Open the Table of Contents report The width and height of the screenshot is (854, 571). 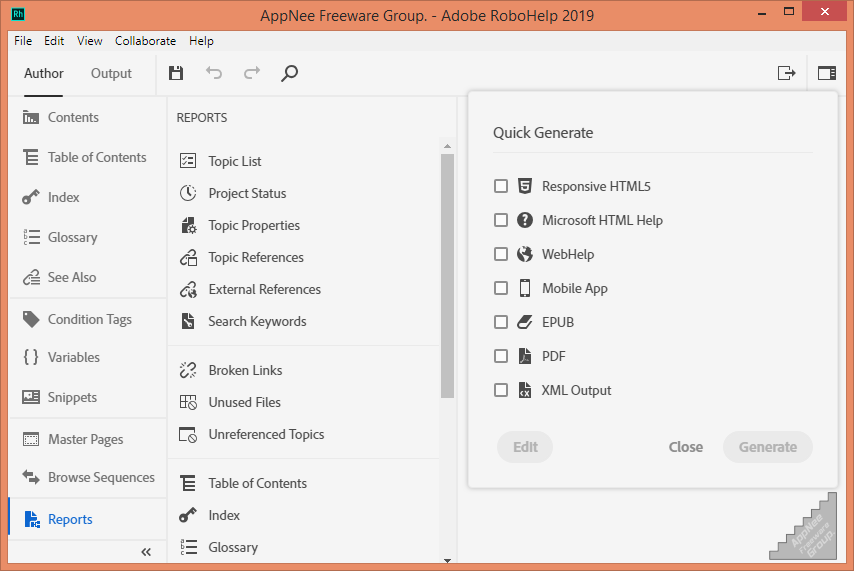click(257, 483)
